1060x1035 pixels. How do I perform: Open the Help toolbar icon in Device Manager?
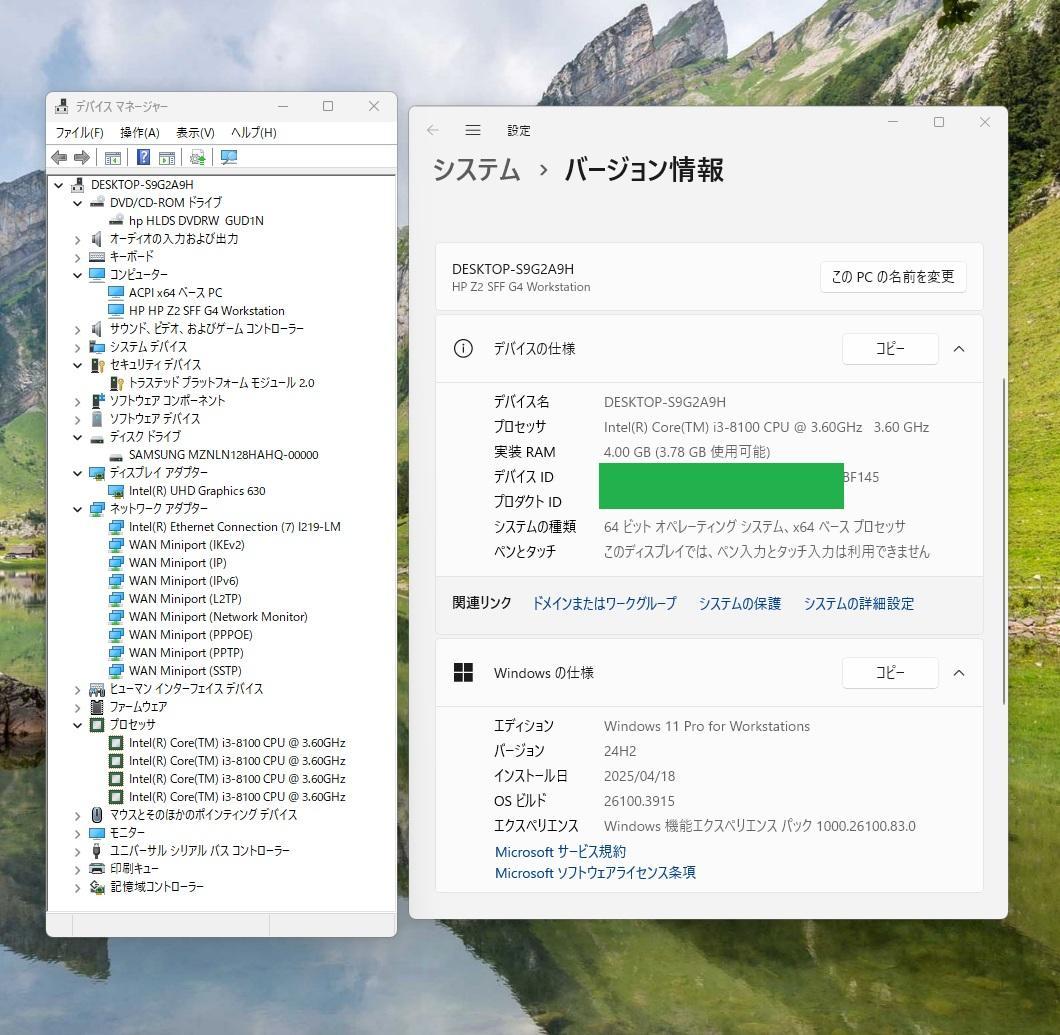click(x=141, y=157)
